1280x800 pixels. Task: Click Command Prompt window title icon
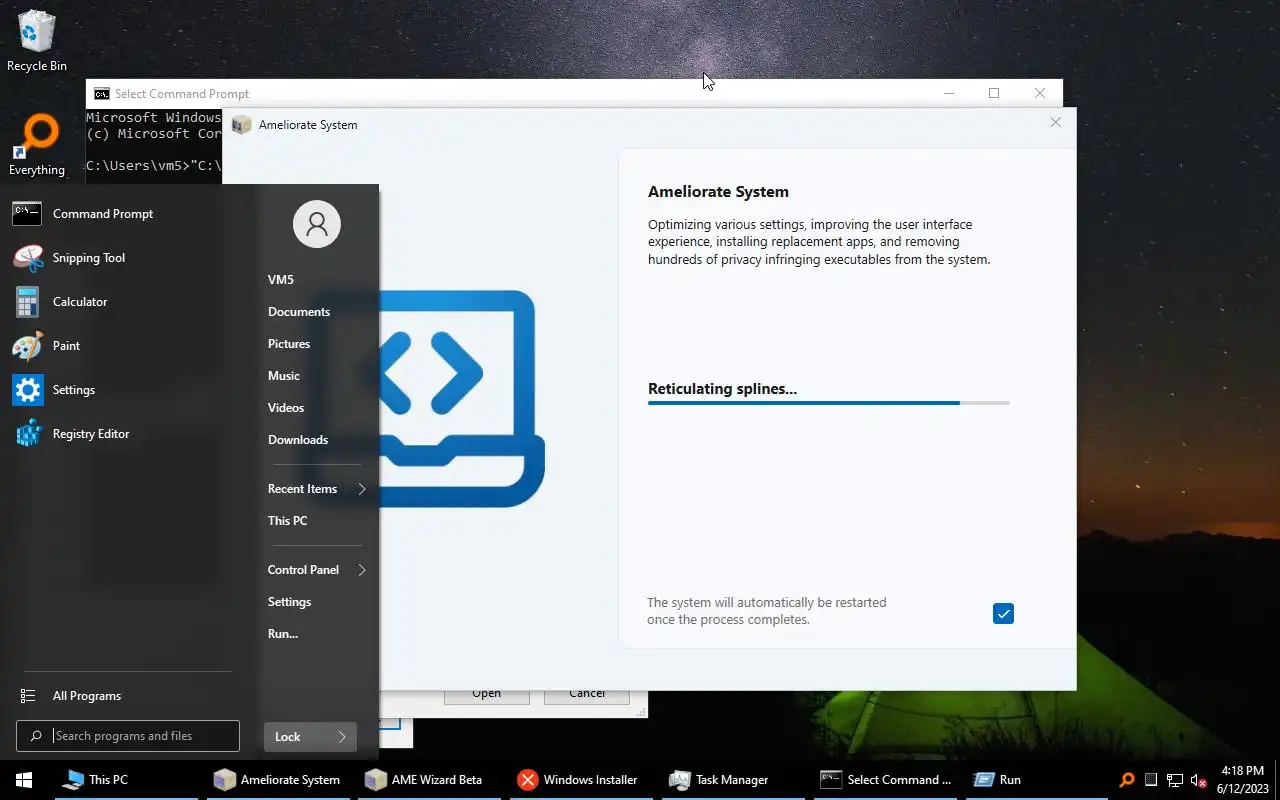[102, 94]
